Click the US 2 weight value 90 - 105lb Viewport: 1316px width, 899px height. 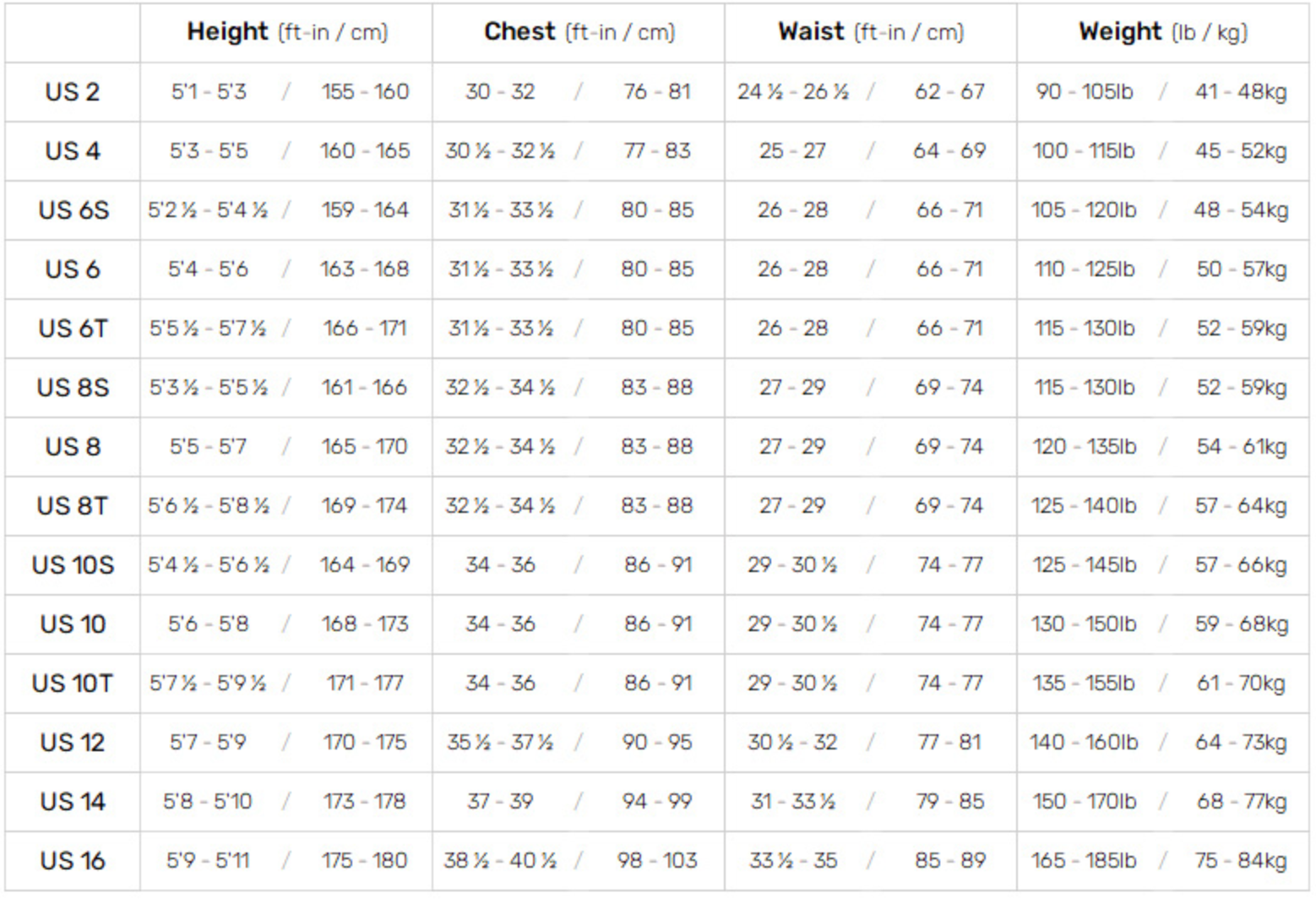point(1084,91)
